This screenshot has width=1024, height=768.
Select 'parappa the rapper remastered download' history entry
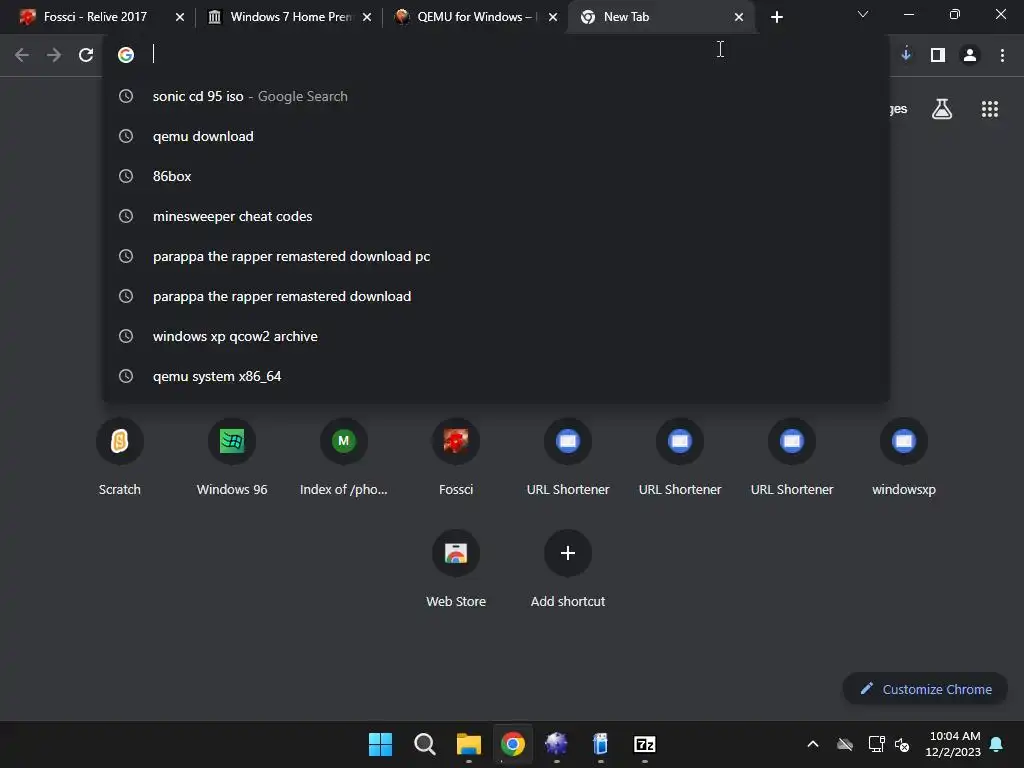[x=496, y=296]
